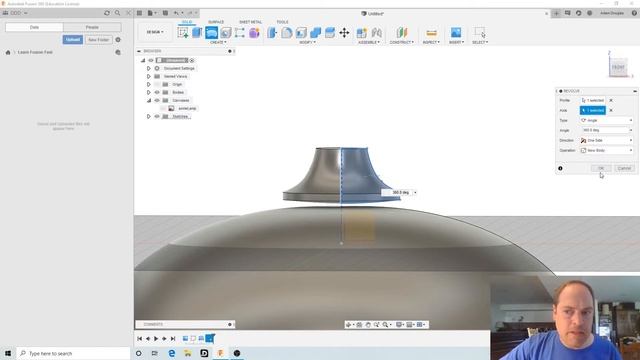640x360 pixels.
Task: Open the Direction dropdown showing One Side
Action: coord(607,140)
